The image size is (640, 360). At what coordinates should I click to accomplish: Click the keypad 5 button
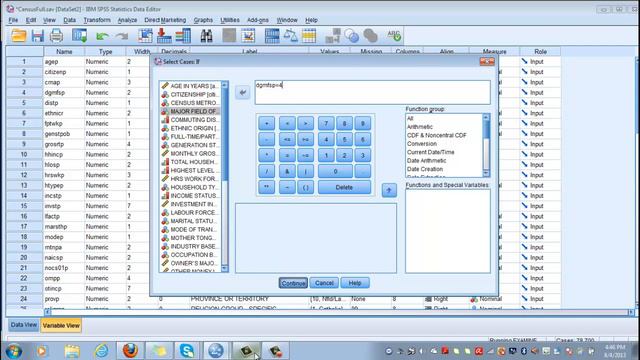tap(344, 140)
